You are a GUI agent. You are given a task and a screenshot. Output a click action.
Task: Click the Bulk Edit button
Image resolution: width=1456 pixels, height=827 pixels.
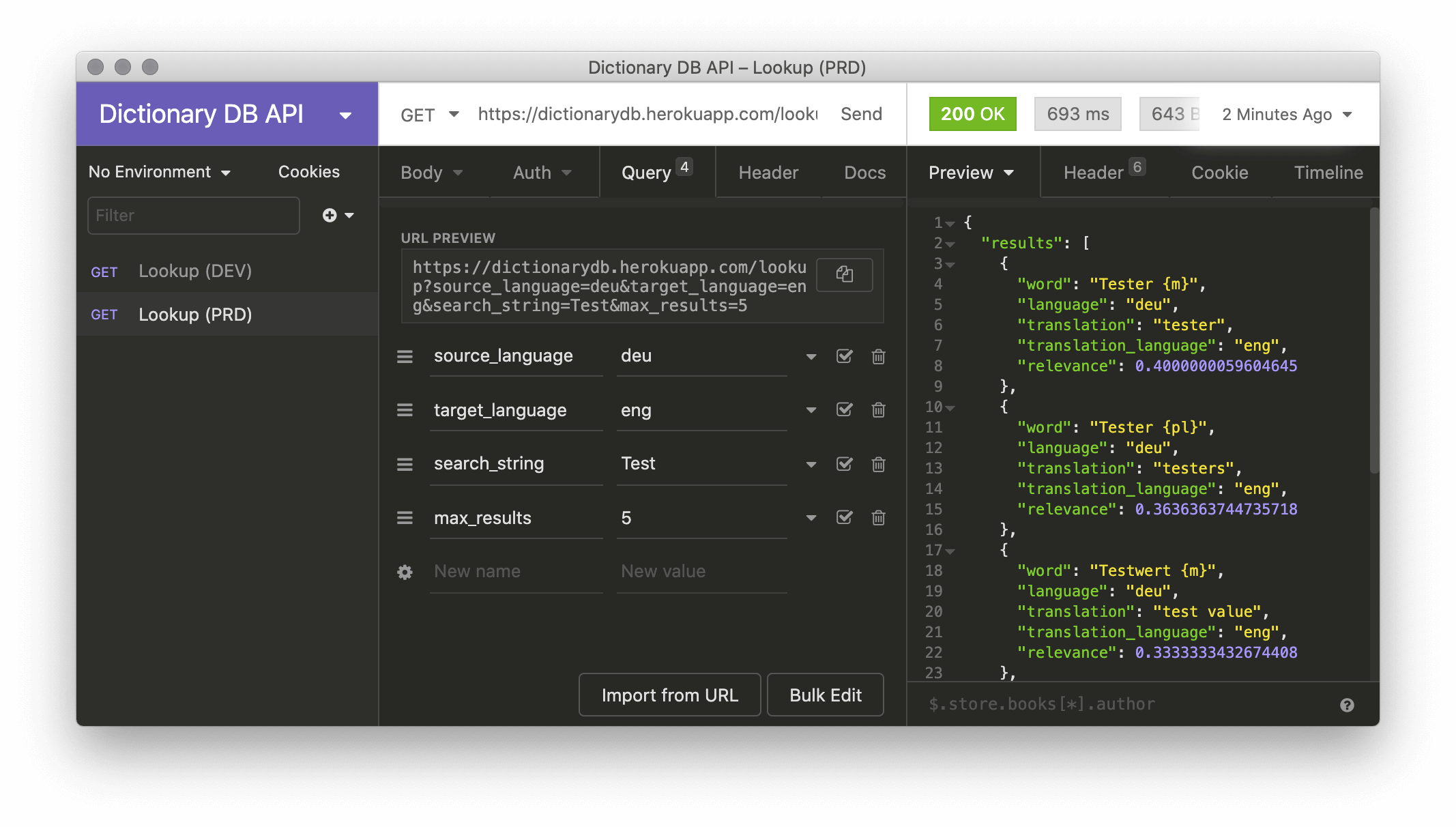826,695
